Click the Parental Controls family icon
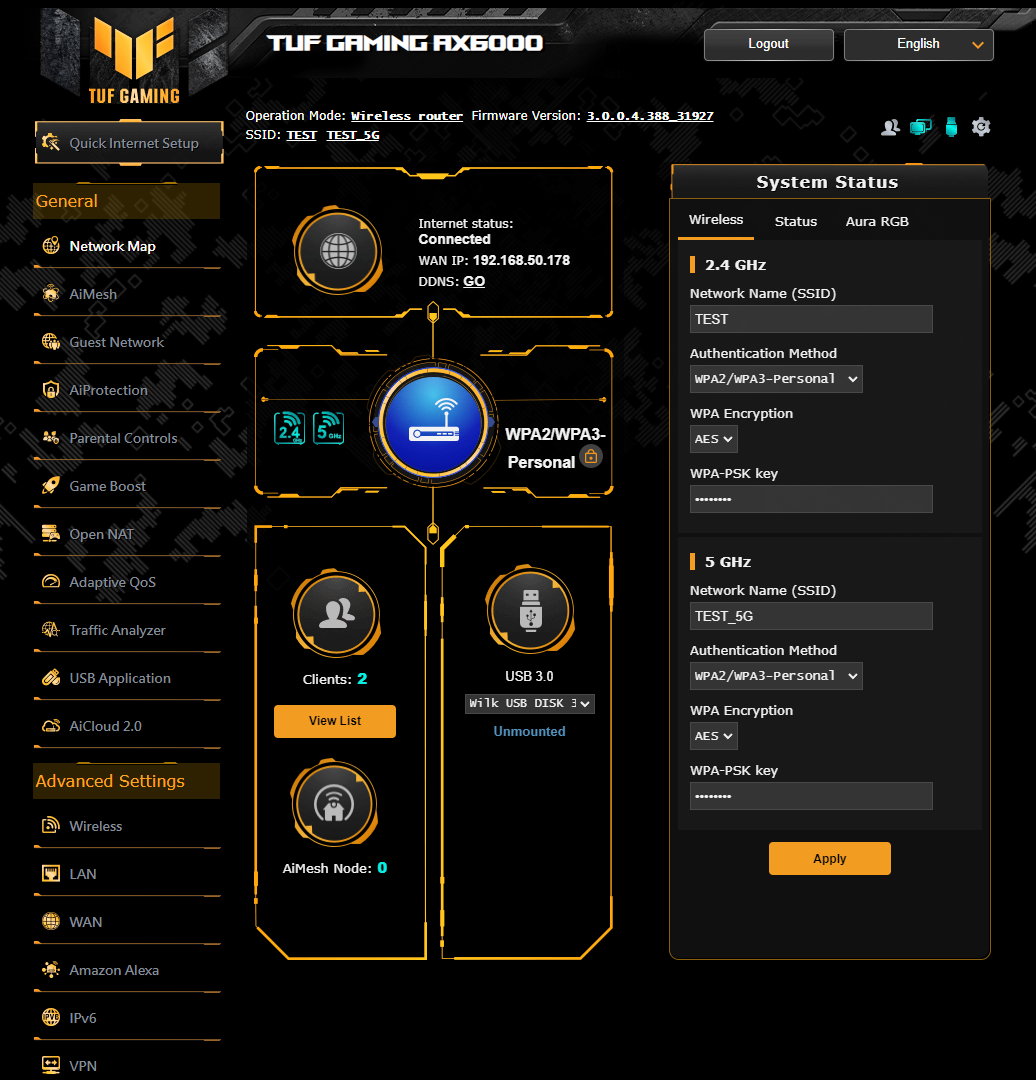The height and width of the screenshot is (1080, 1036). (x=51, y=438)
